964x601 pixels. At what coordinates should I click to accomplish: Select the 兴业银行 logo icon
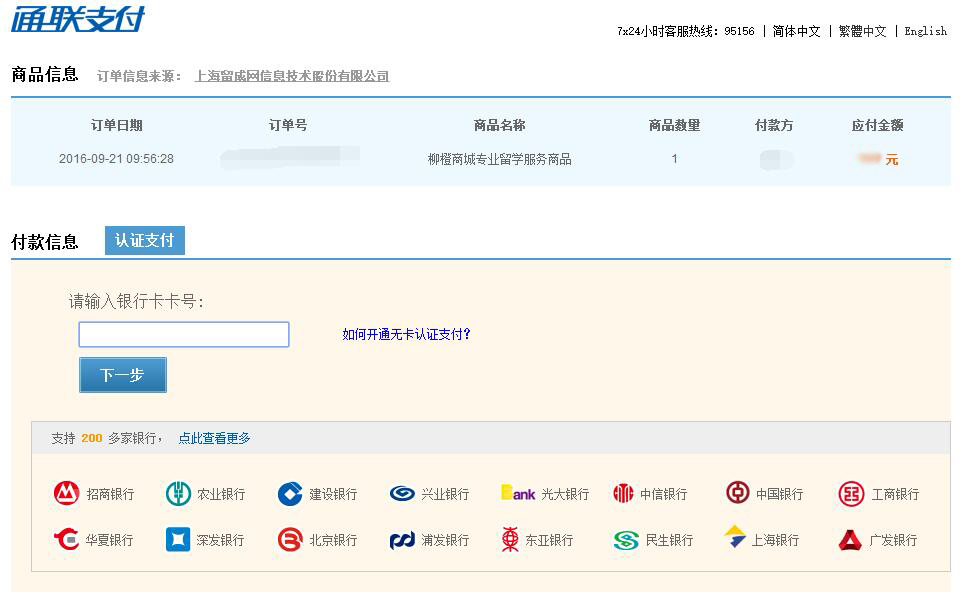pyautogui.click(x=402, y=493)
